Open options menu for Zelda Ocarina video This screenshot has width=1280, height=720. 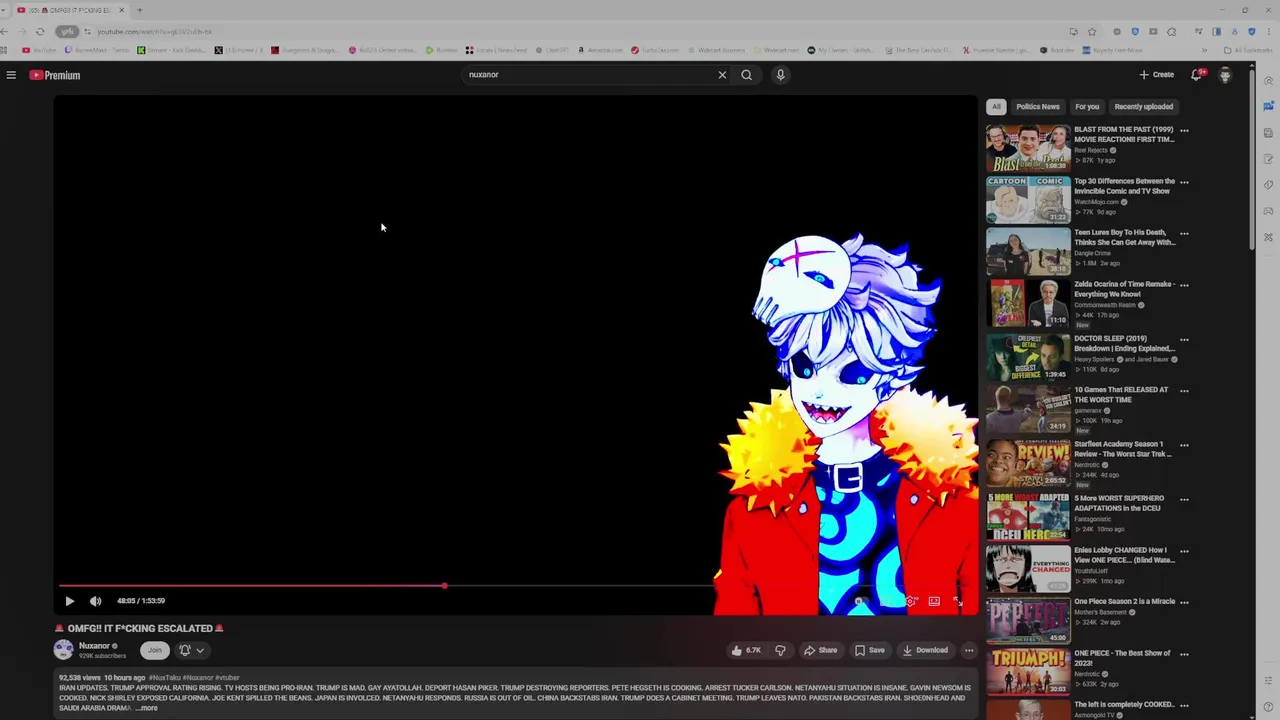[x=1184, y=285]
